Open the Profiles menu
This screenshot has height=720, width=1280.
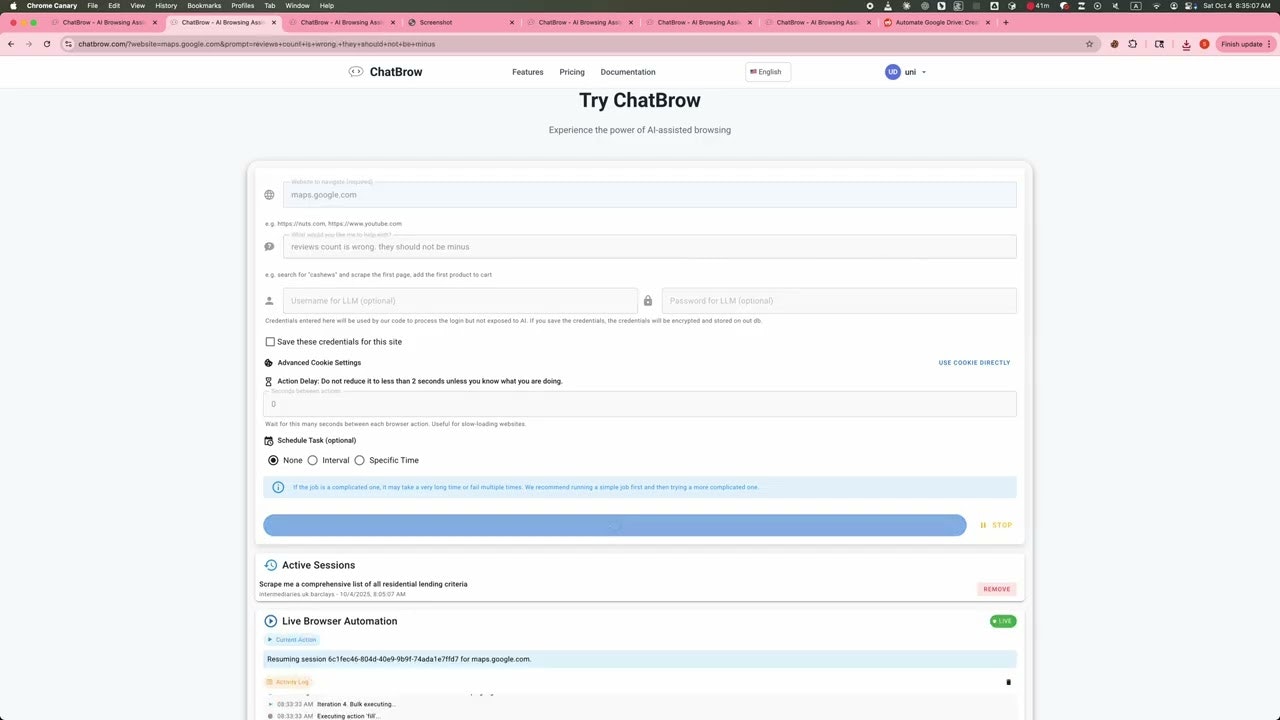click(x=242, y=6)
